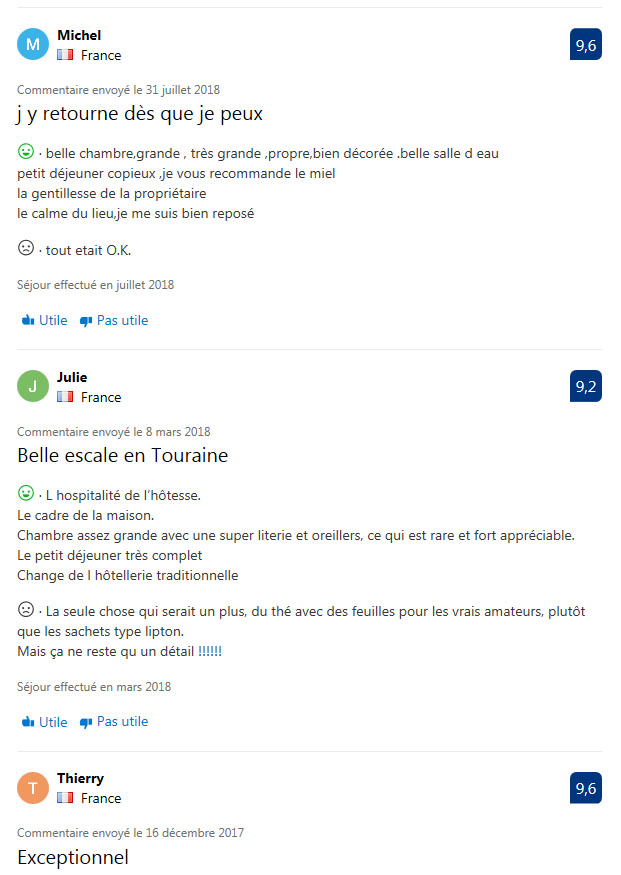Mark Michel's review as Pas utile
Screen dimensions: 621x875
(x=113, y=321)
